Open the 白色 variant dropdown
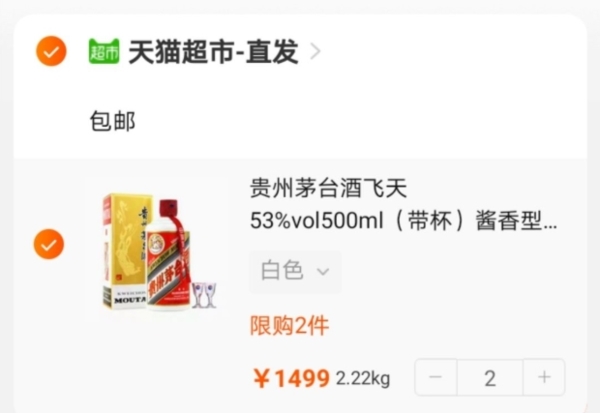 pyautogui.click(x=295, y=272)
